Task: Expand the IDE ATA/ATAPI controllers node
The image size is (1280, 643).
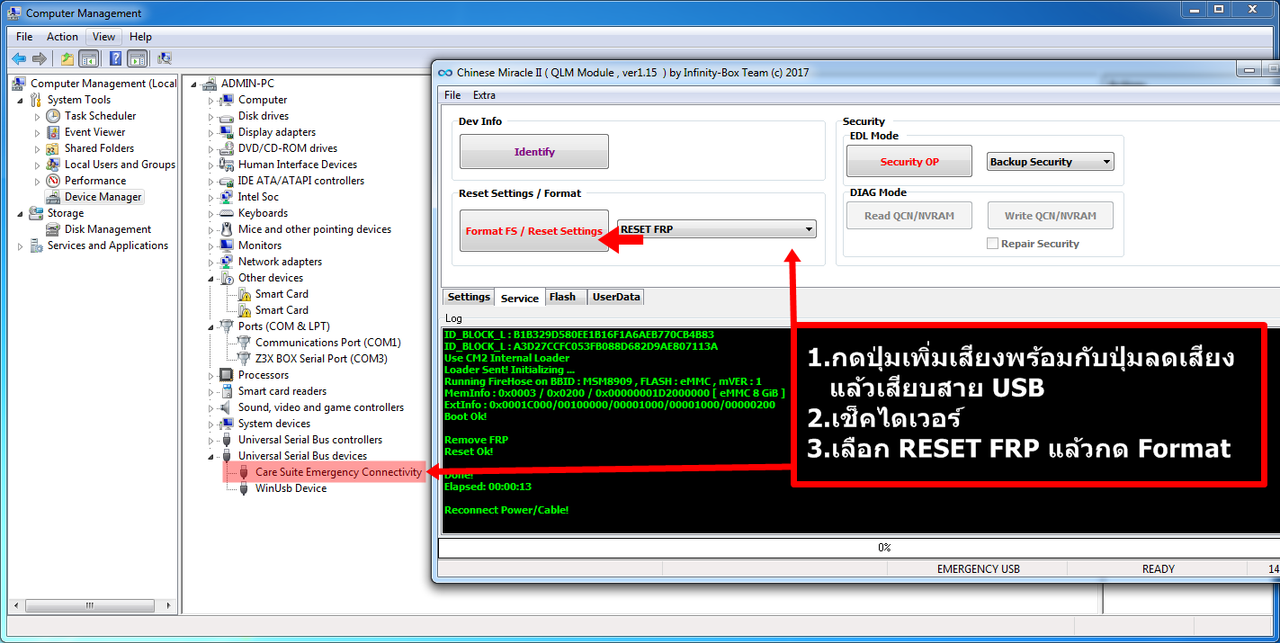Action: click(x=211, y=181)
